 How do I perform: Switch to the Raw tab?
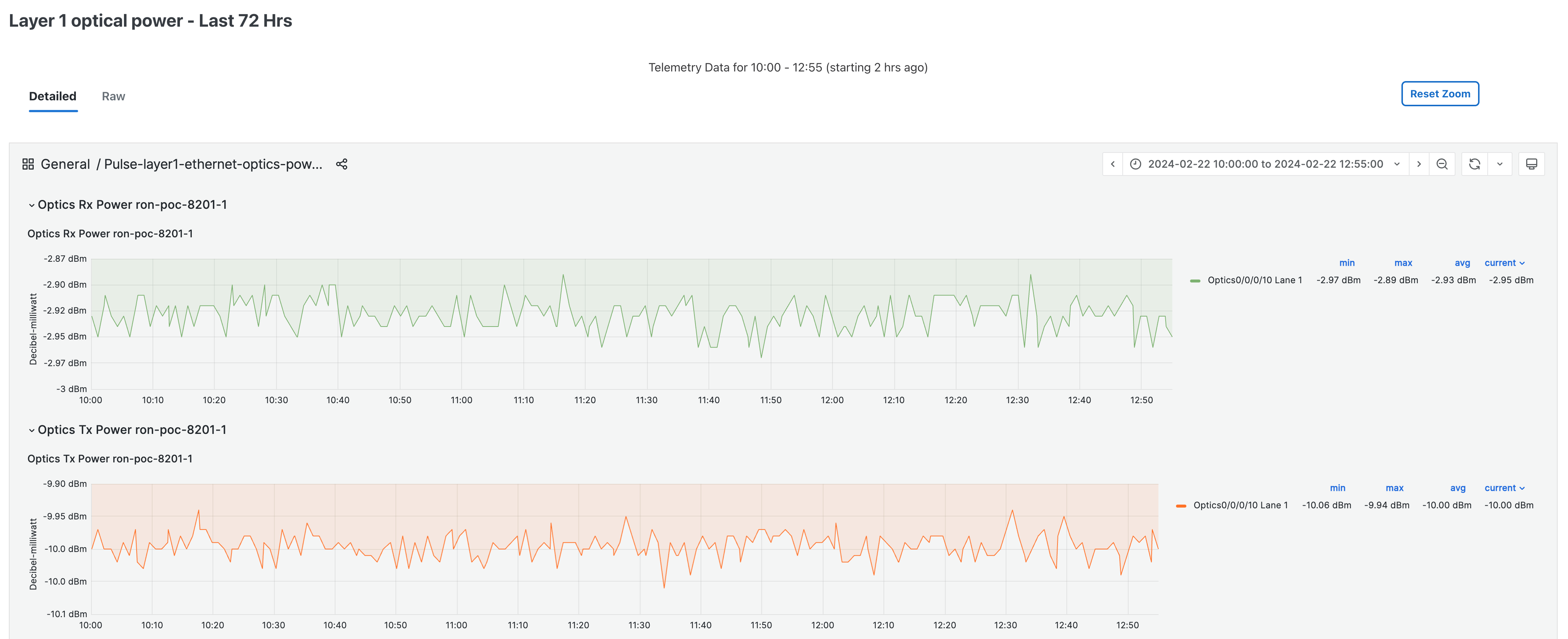[x=113, y=96]
